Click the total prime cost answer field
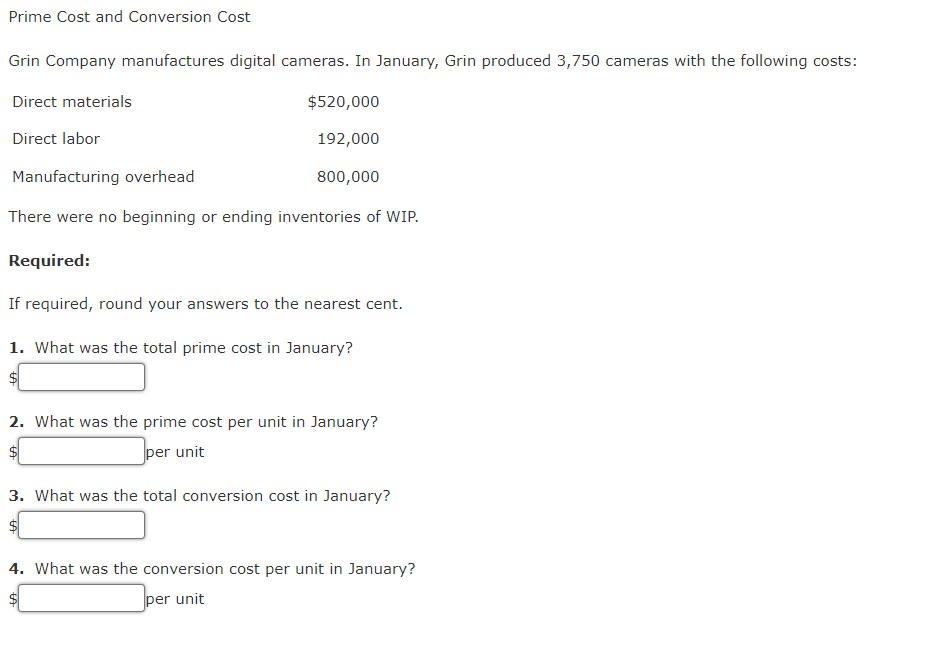This screenshot has height=647, width=945. [81, 377]
